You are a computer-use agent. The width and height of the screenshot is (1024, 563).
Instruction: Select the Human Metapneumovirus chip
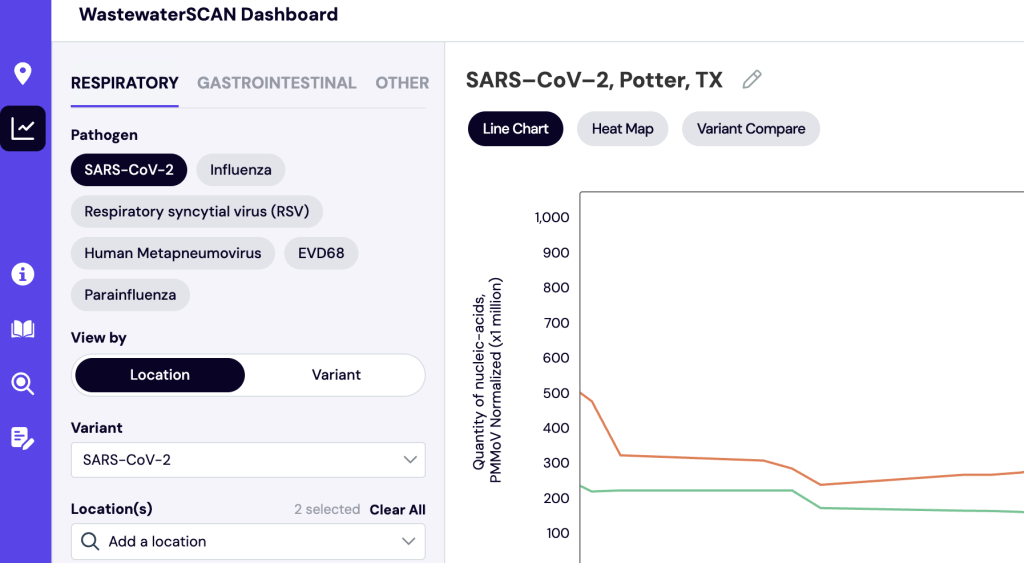point(172,253)
